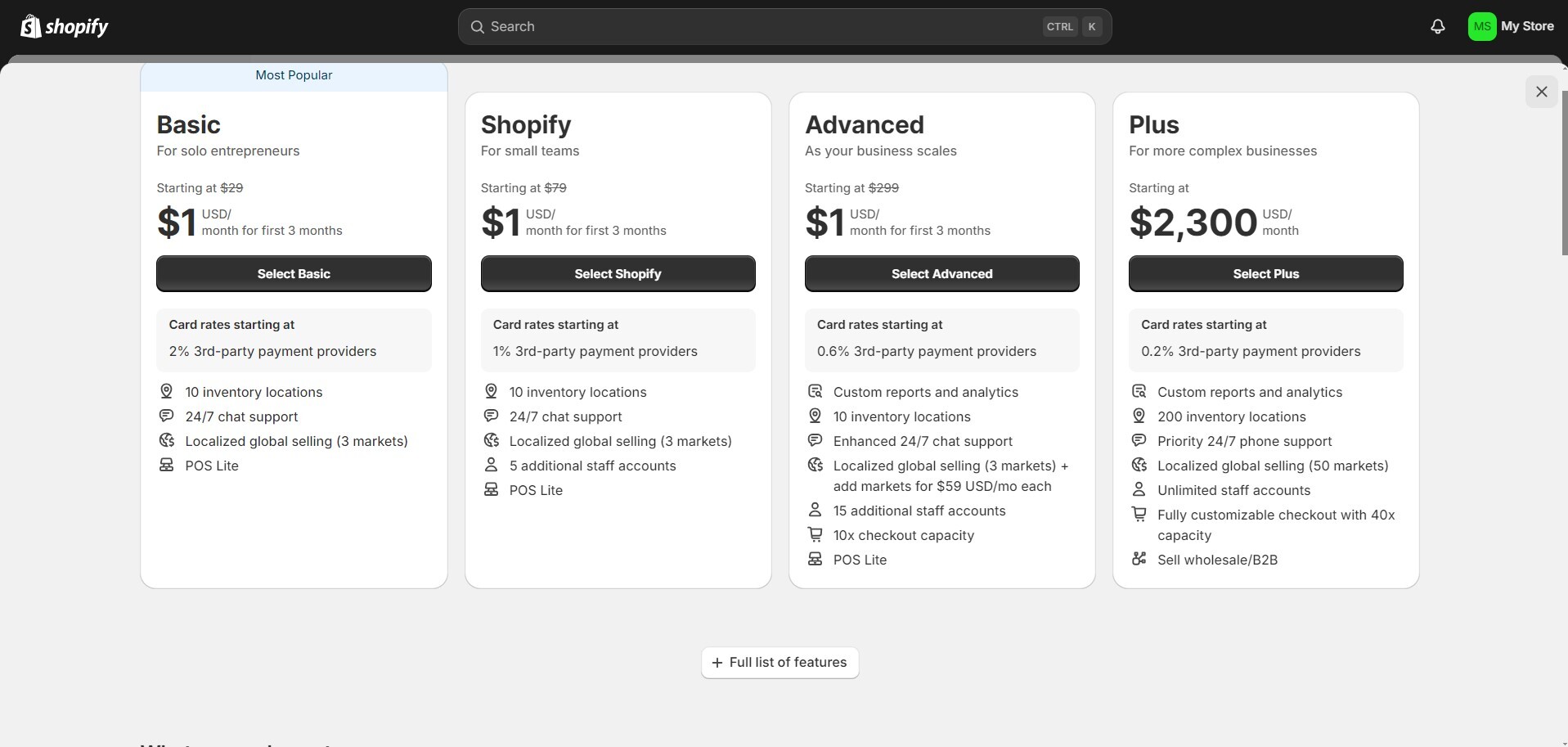
Task: Click POS Lite icon in Basic plan
Action: [x=166, y=466]
